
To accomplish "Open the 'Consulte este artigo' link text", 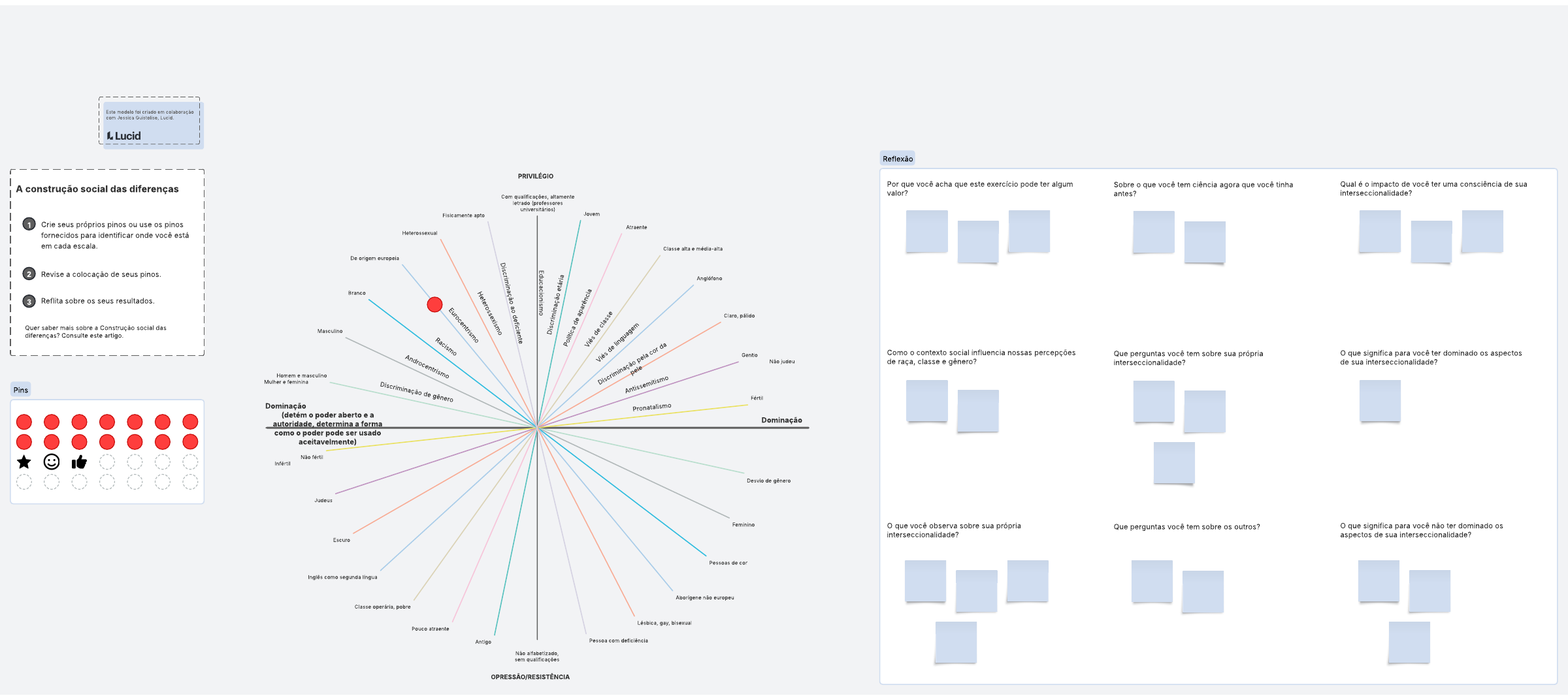I will 91,336.
